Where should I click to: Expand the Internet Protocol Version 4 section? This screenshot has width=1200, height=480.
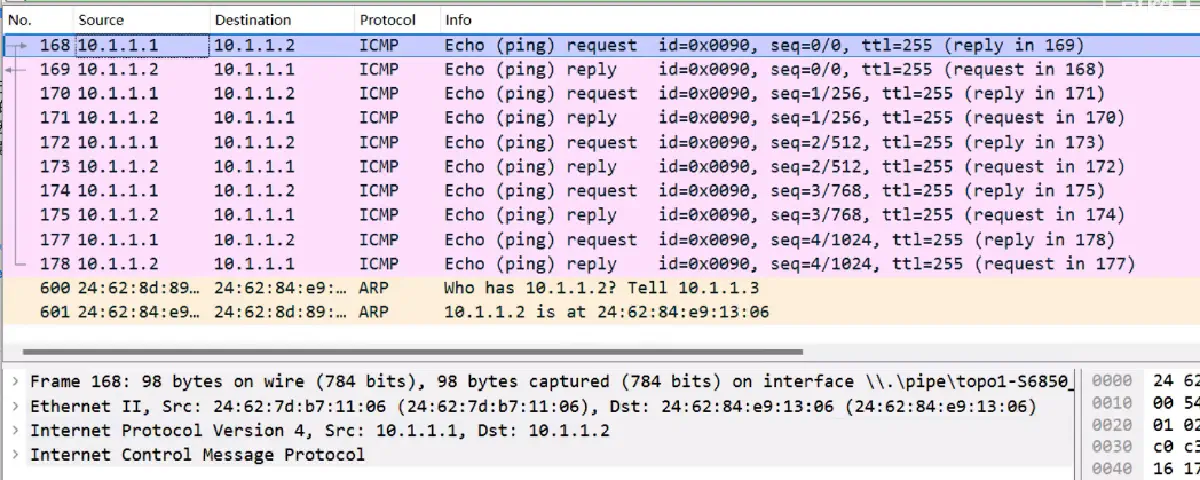15,430
